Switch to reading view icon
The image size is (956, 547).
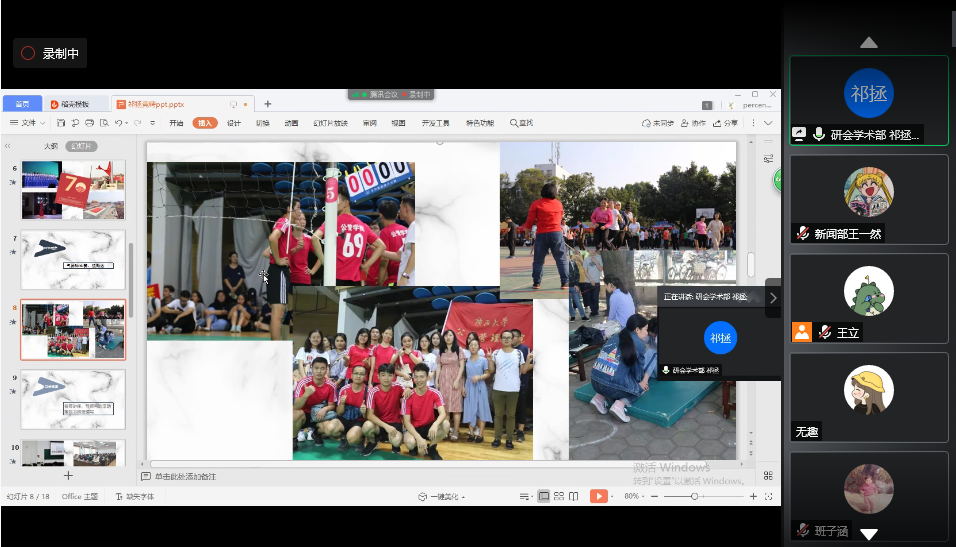click(574, 496)
